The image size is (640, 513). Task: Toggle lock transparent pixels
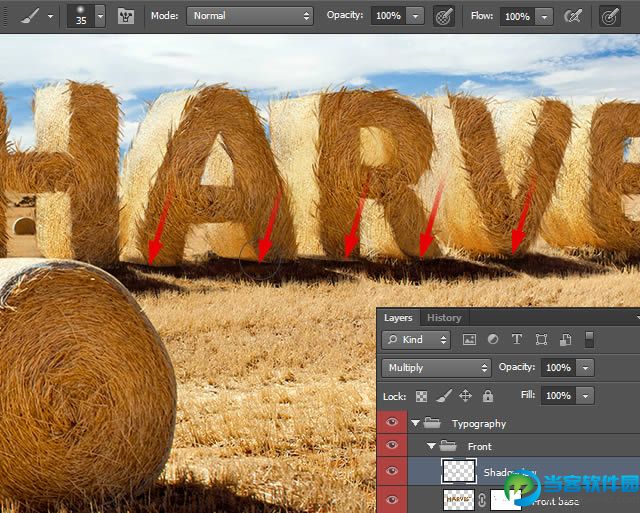(421, 396)
